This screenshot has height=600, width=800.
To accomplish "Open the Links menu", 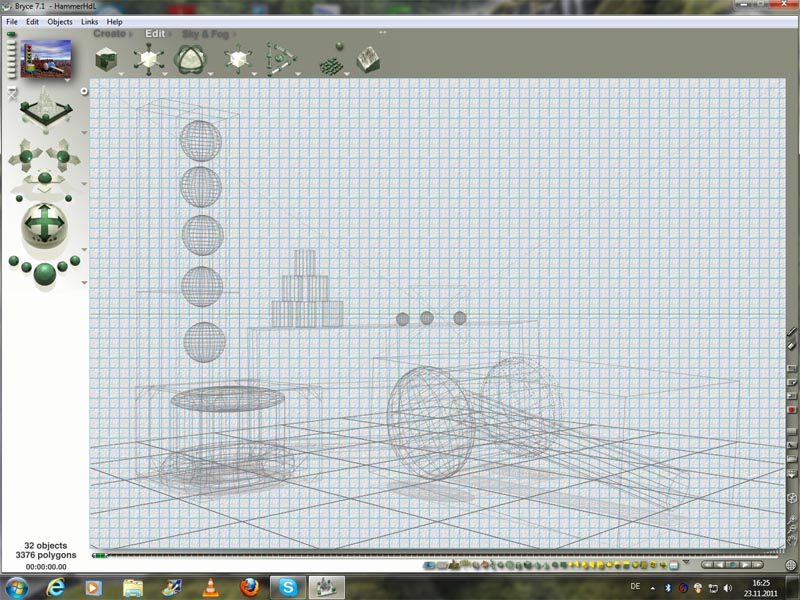I will tap(89, 22).
